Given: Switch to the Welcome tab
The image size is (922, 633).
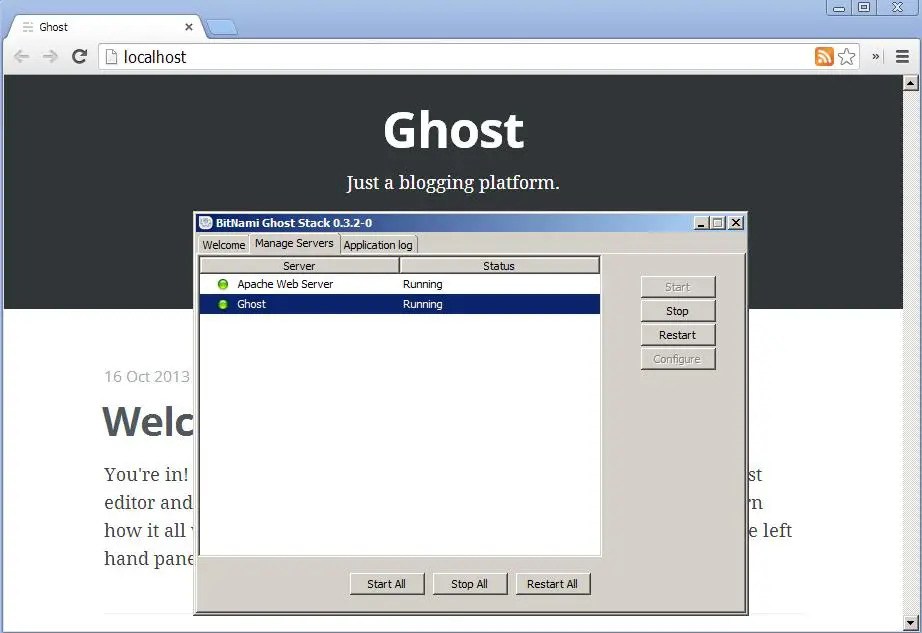Looking at the screenshot, I should pyautogui.click(x=223, y=245).
